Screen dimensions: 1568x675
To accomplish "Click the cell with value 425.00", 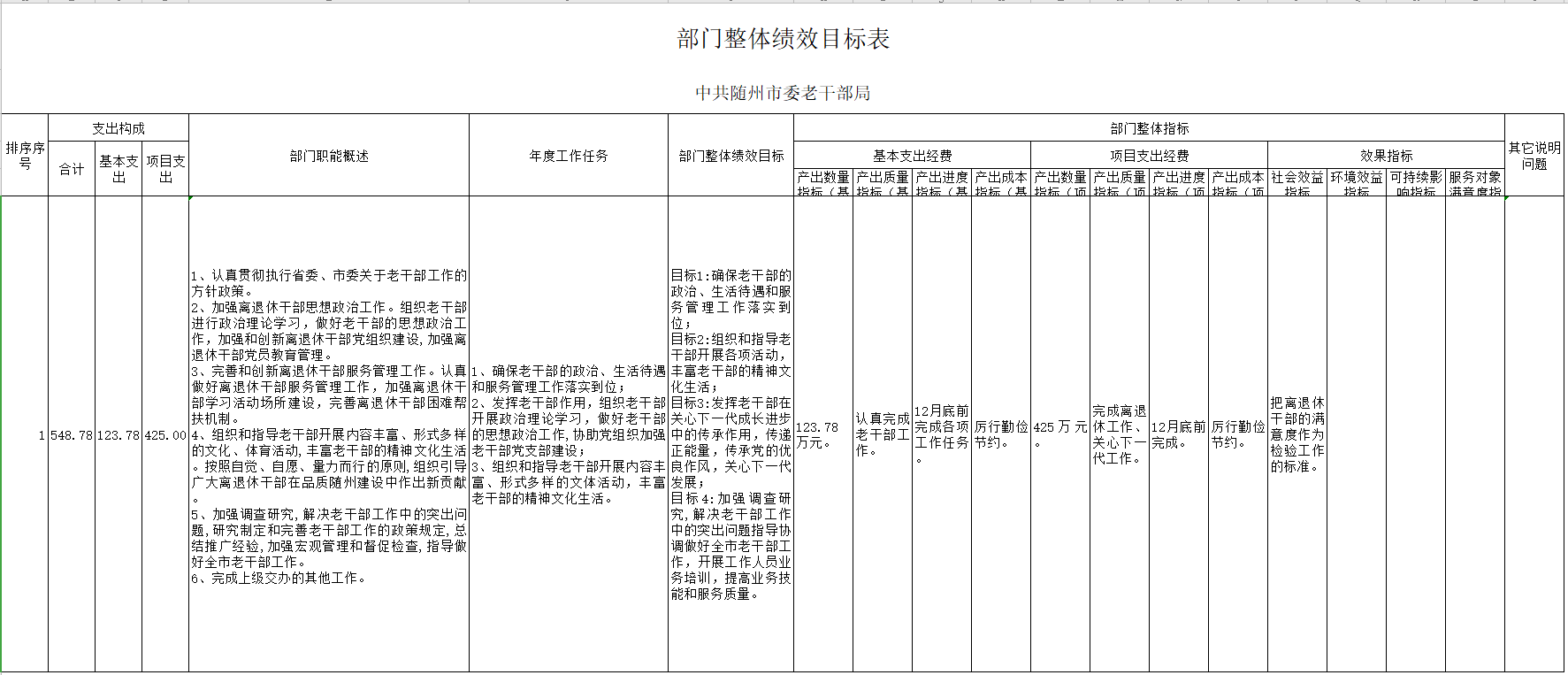I will tap(165, 435).
